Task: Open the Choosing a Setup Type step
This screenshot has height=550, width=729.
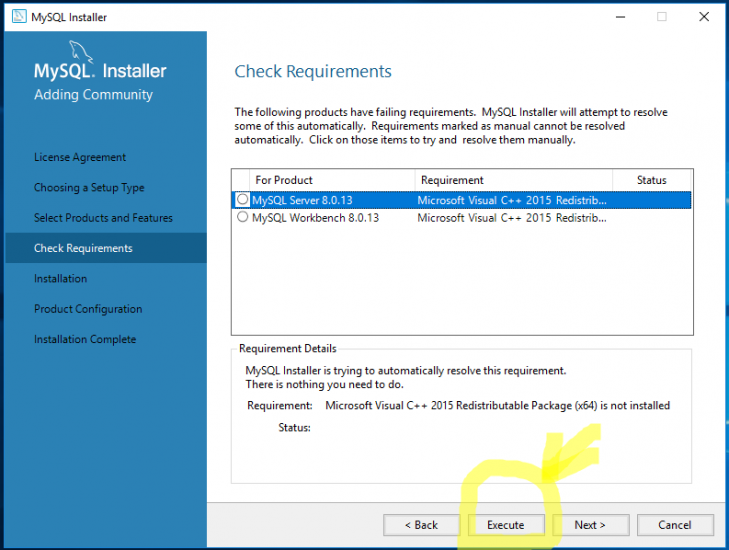Action: point(89,188)
